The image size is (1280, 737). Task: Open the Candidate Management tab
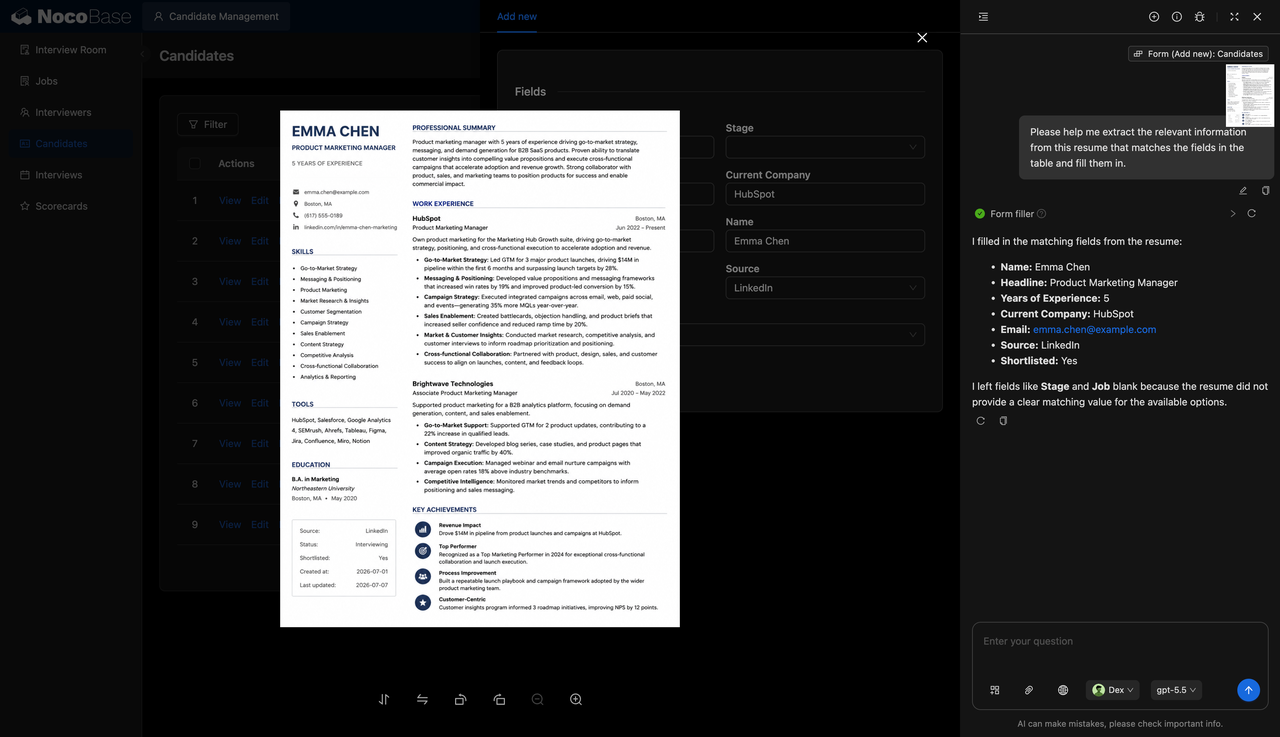[x=216, y=16]
